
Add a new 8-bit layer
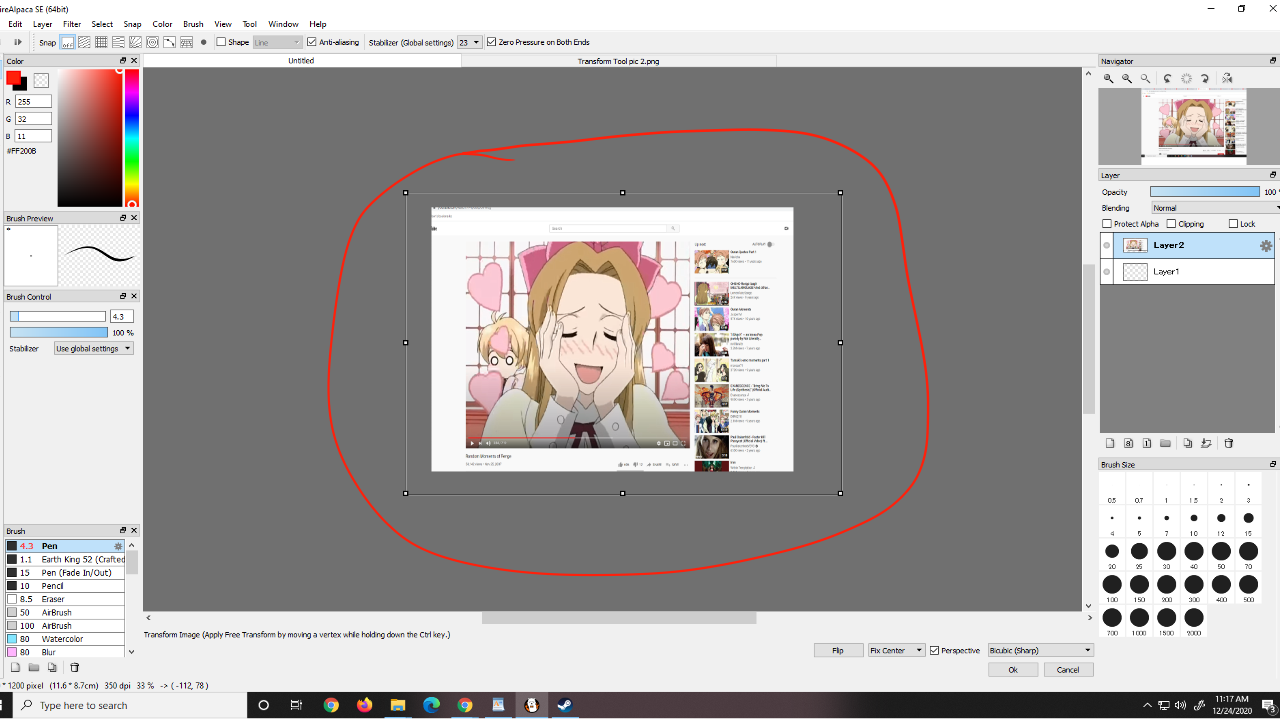(1128, 443)
